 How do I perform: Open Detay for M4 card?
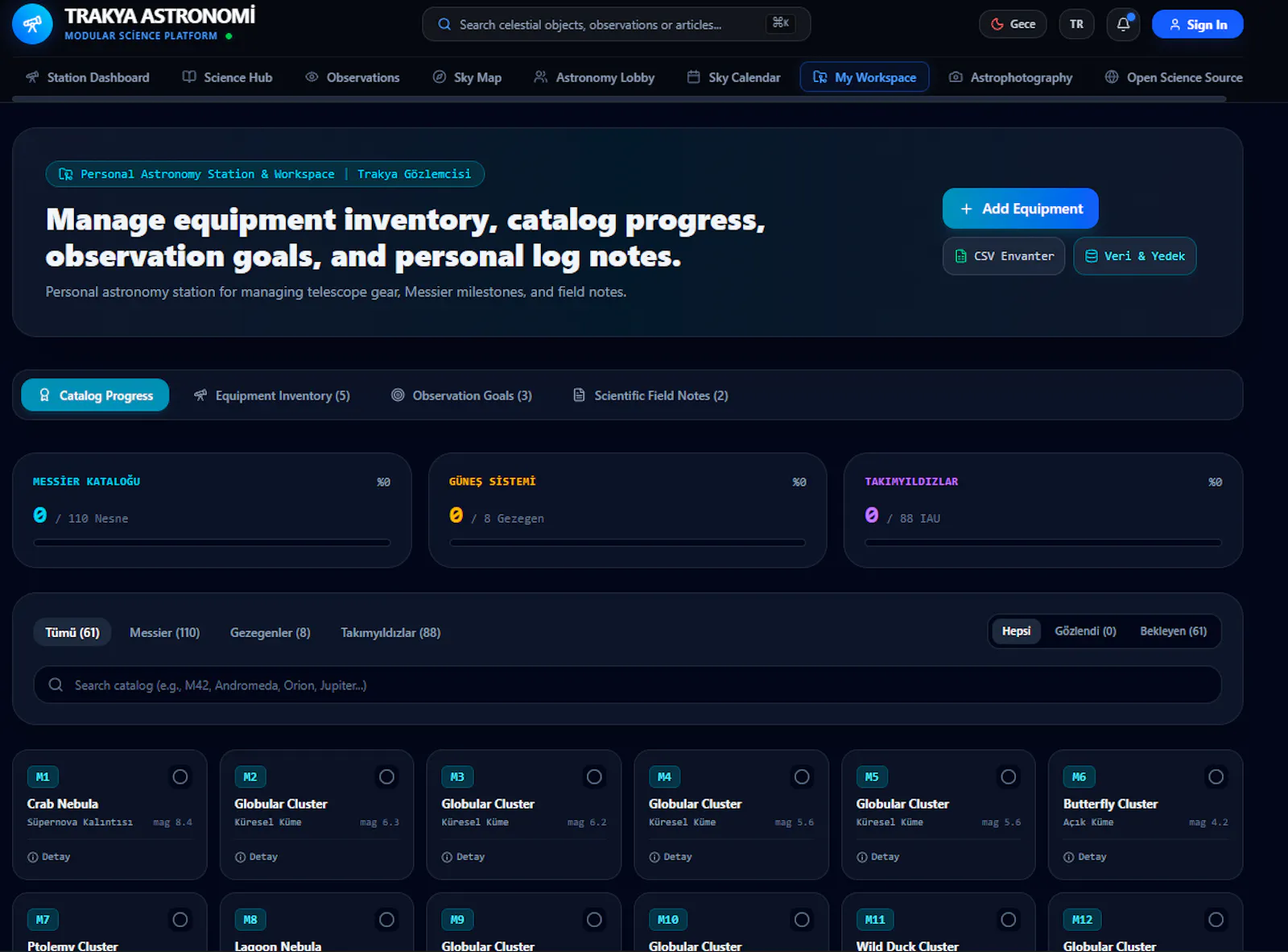671,857
